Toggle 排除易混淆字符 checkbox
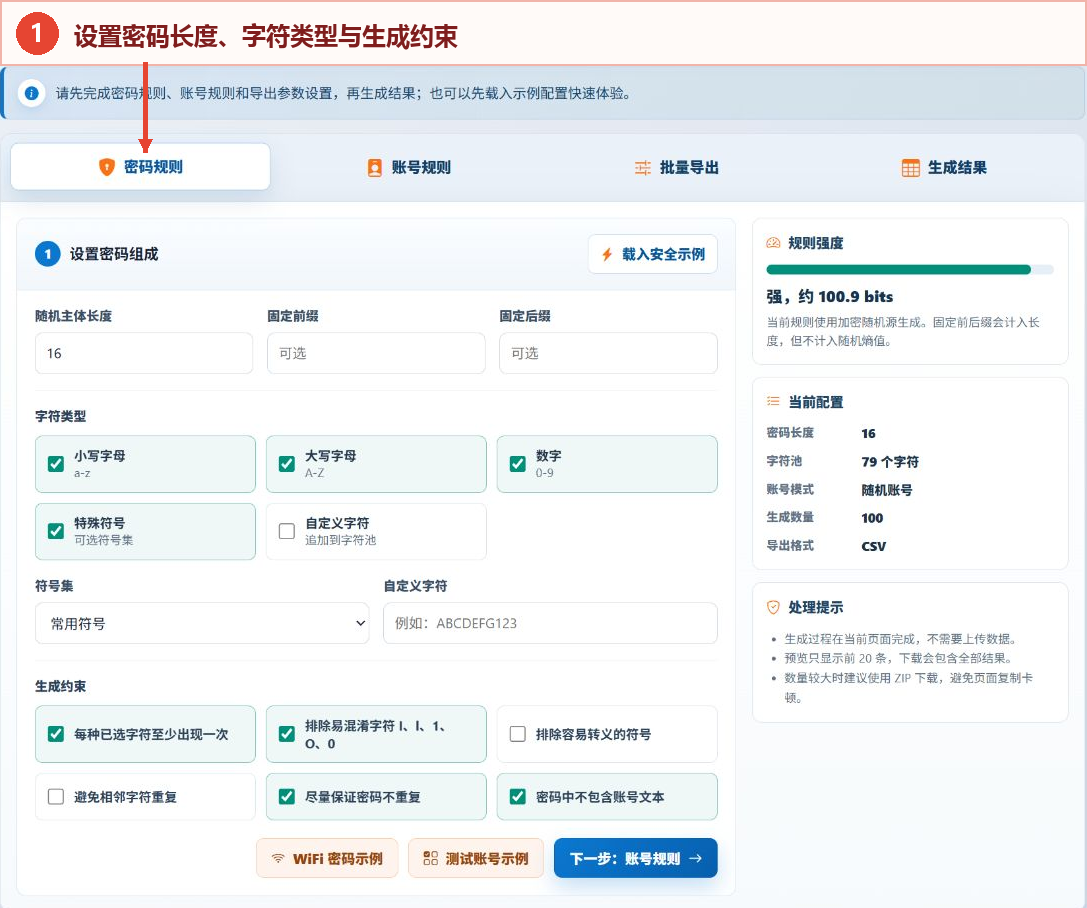Viewport: 1087px width, 908px height. click(x=286, y=734)
